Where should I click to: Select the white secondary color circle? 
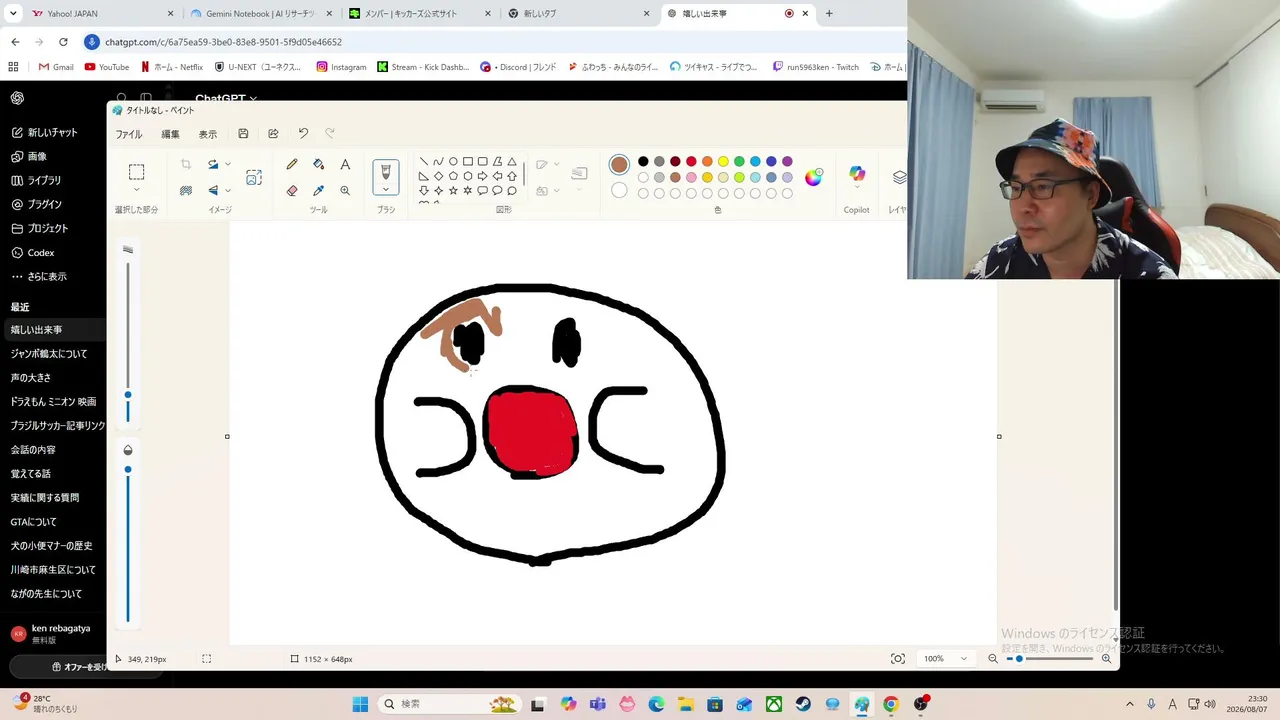619,190
